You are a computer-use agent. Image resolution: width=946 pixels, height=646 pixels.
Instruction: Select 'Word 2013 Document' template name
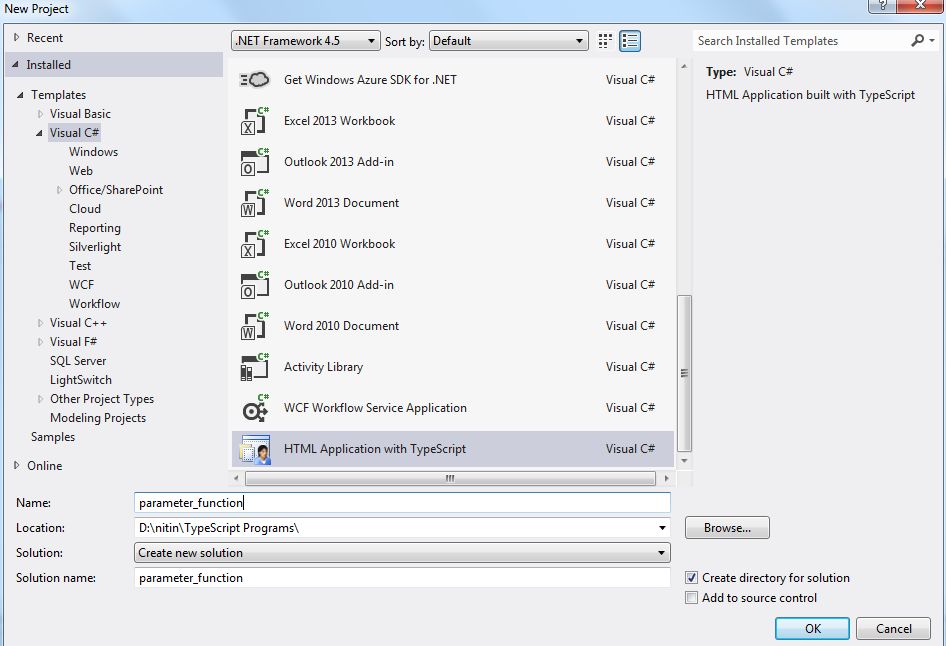pos(341,203)
